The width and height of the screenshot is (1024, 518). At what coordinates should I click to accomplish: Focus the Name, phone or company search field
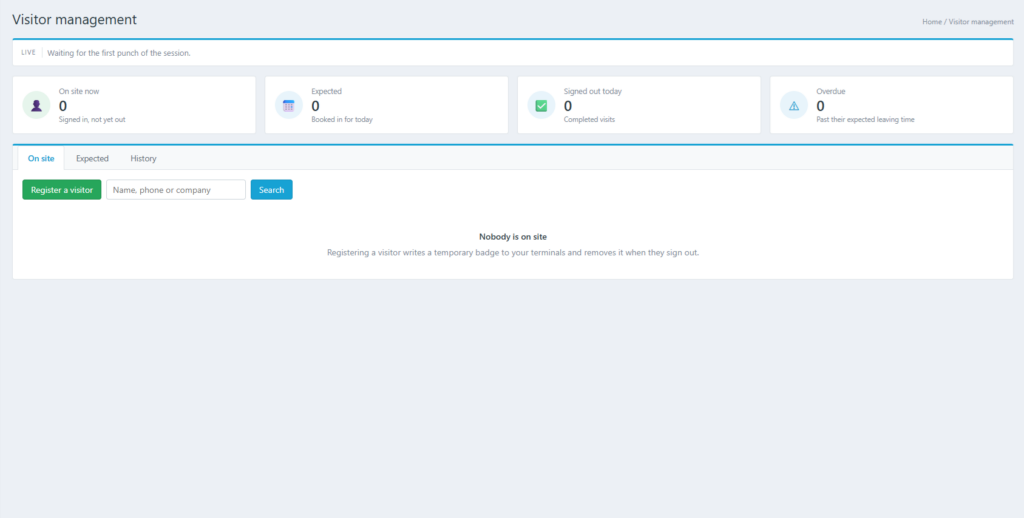point(176,189)
